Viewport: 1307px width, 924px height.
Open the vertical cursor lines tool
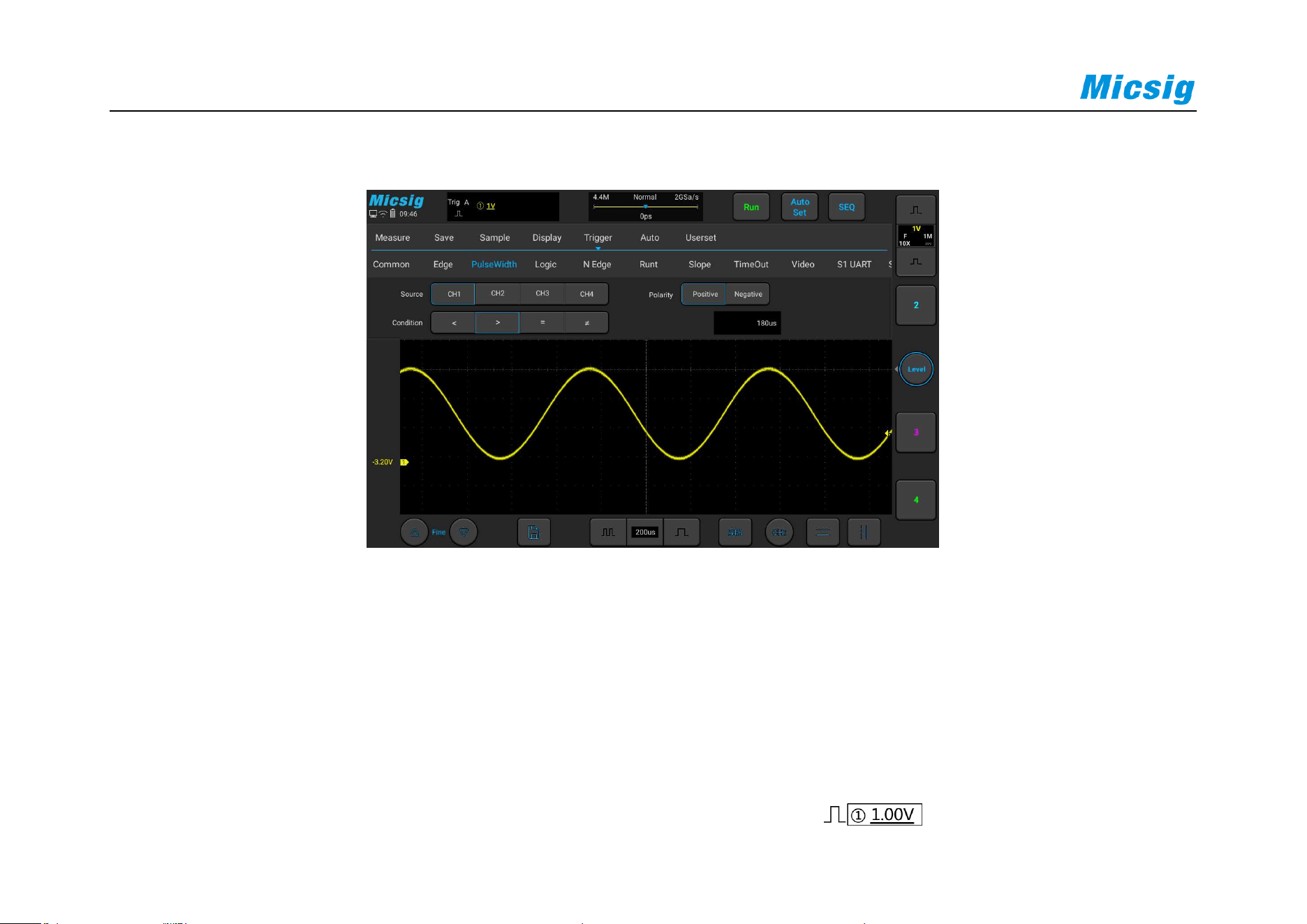click(864, 532)
